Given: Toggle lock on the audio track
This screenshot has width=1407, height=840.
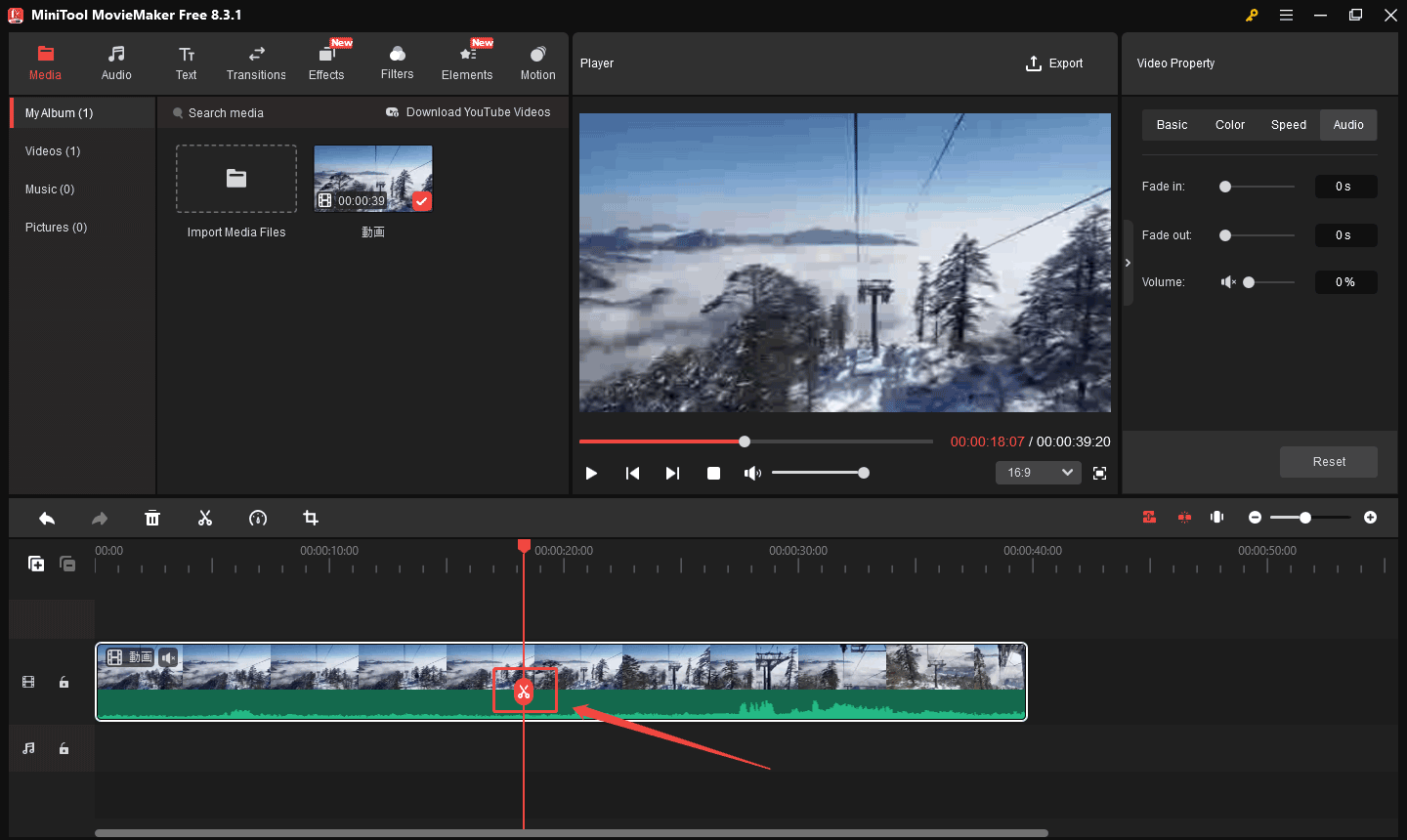Looking at the screenshot, I should 64,748.
